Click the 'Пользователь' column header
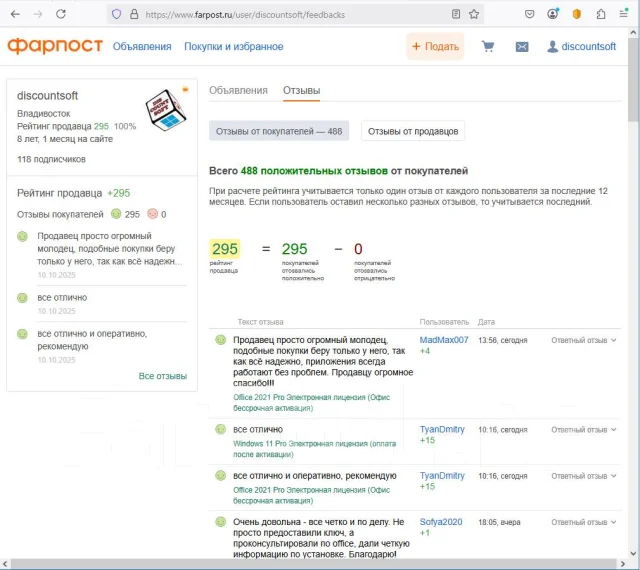Image resolution: width=640 pixels, height=570 pixels. click(444, 322)
